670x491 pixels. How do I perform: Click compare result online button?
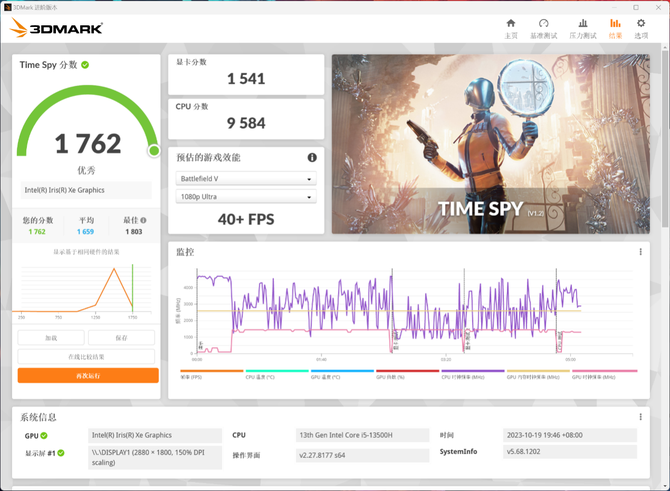tap(86, 356)
